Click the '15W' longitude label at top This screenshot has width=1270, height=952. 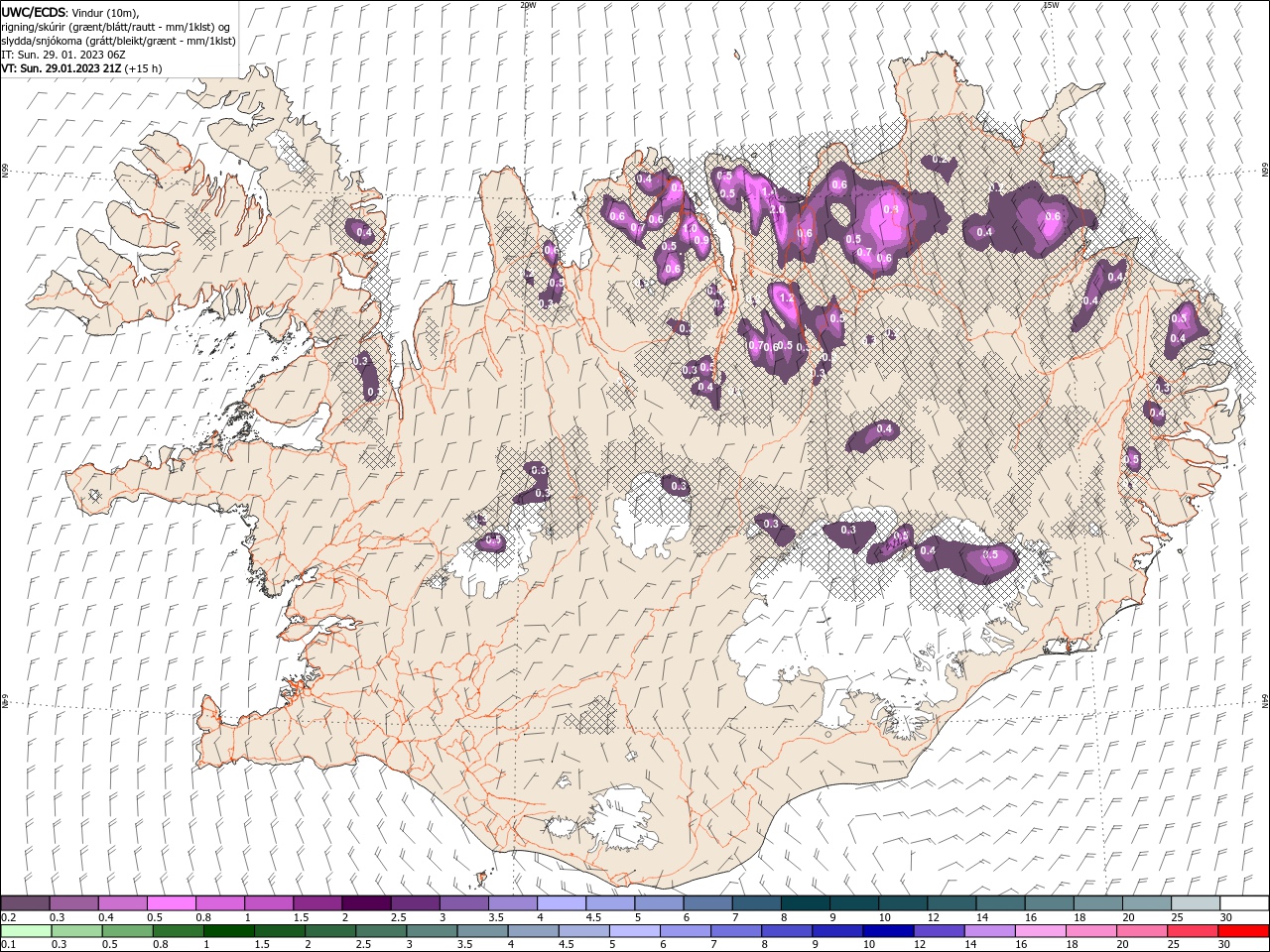[1051, 5]
